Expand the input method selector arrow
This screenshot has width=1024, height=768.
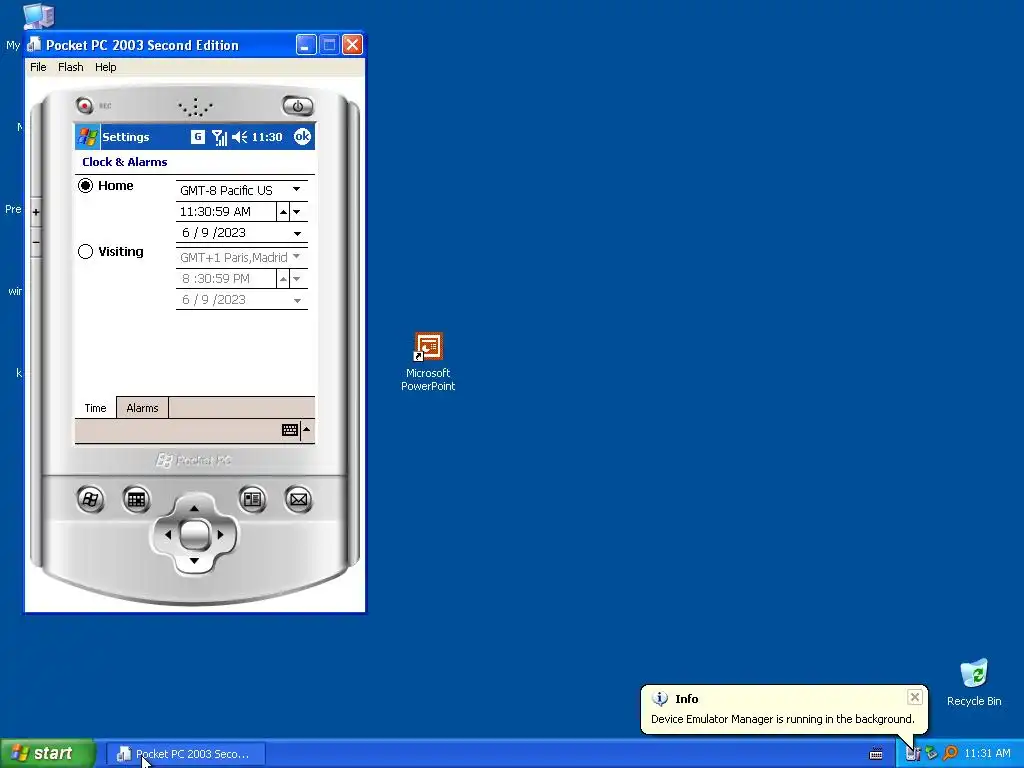307,430
